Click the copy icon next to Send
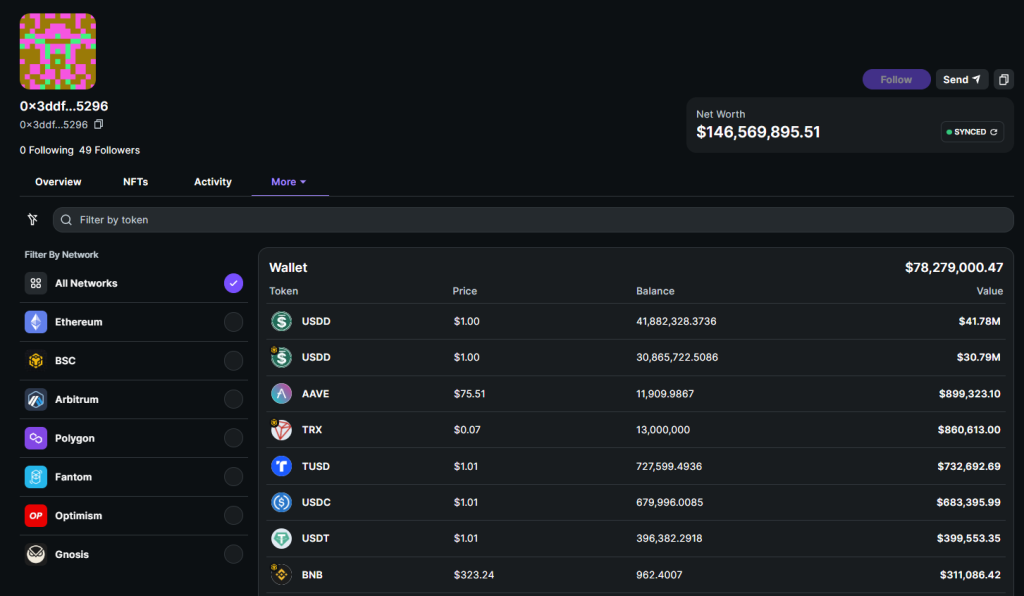This screenshot has height=596, width=1024. 1004,80
